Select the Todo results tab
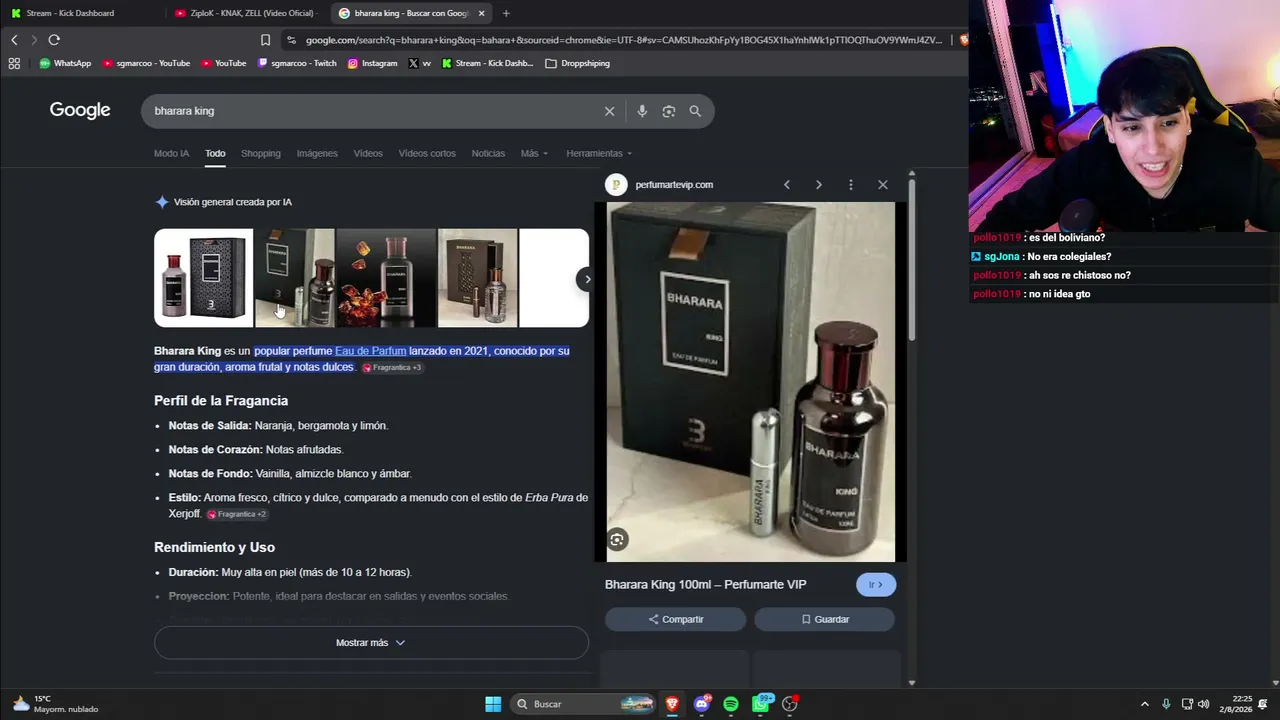 click(215, 153)
